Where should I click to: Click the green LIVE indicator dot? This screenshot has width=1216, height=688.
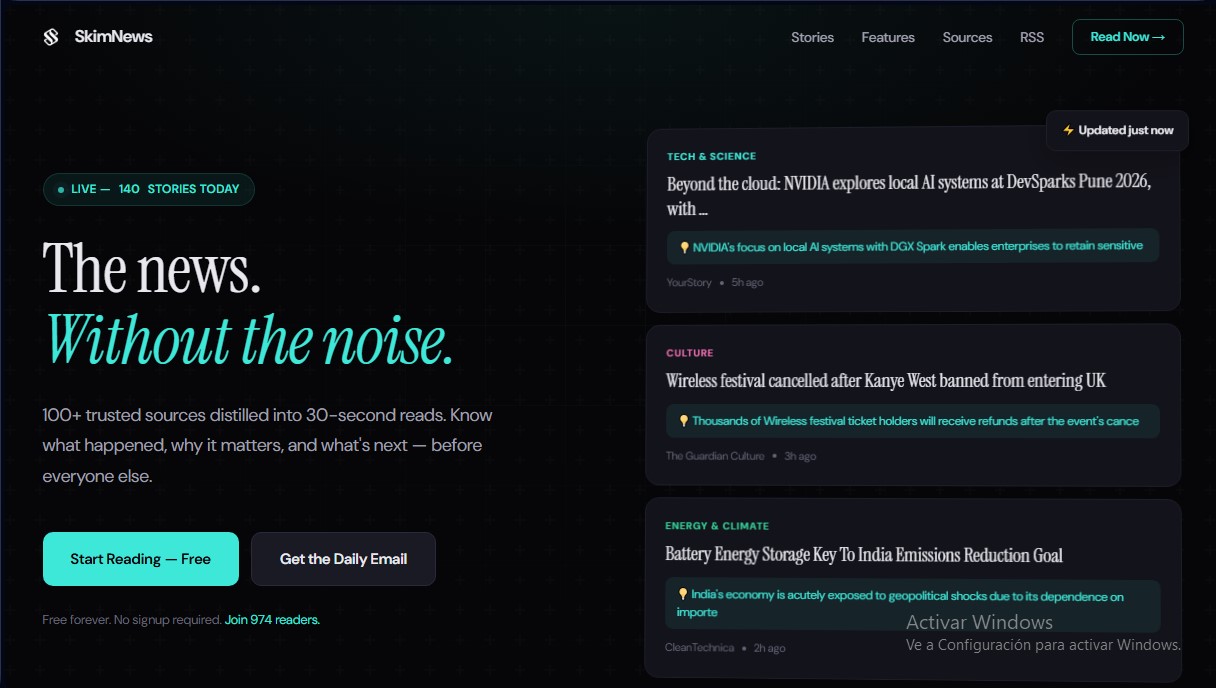60,189
